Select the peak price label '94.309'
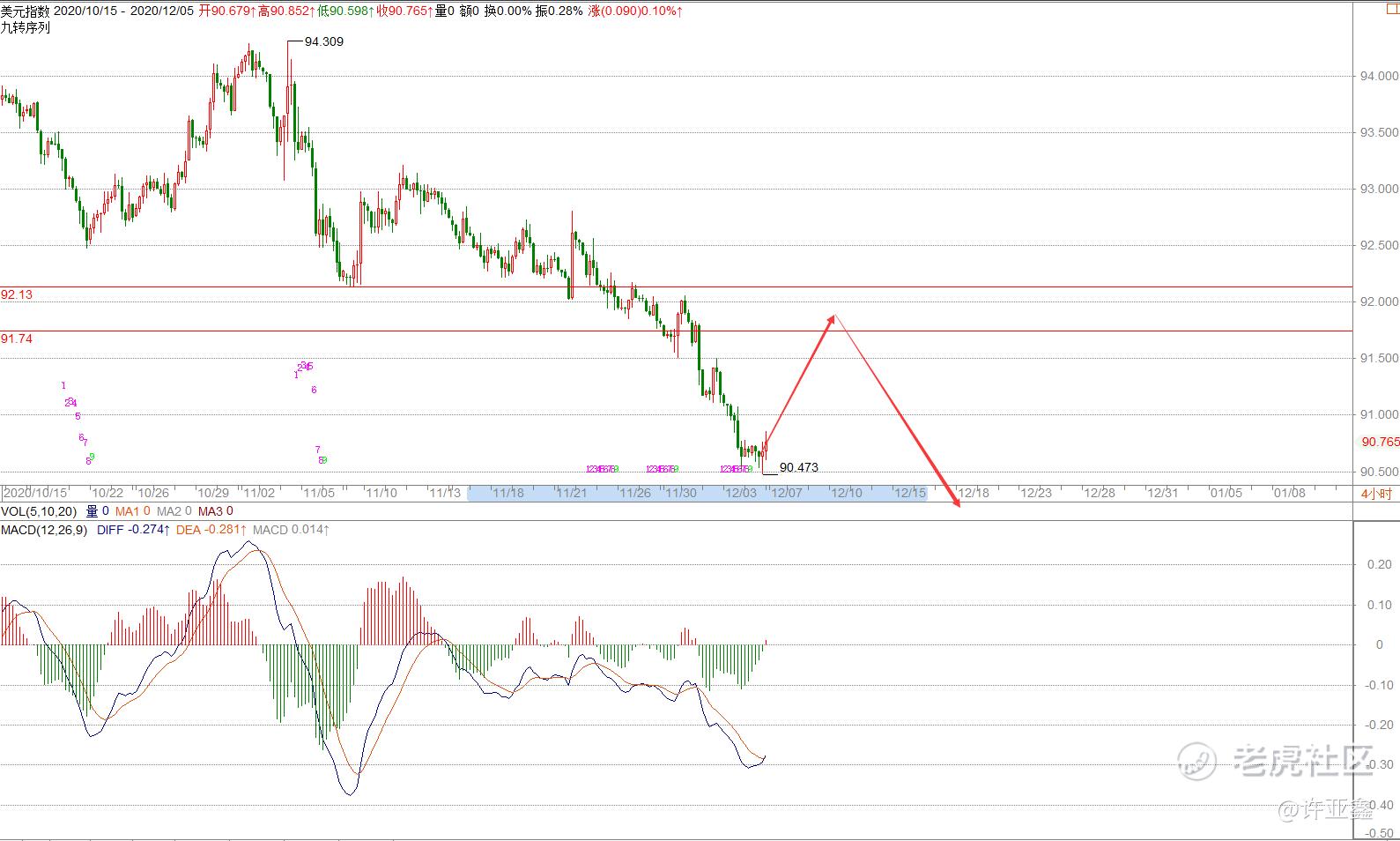The image size is (1400, 841). coord(324,41)
